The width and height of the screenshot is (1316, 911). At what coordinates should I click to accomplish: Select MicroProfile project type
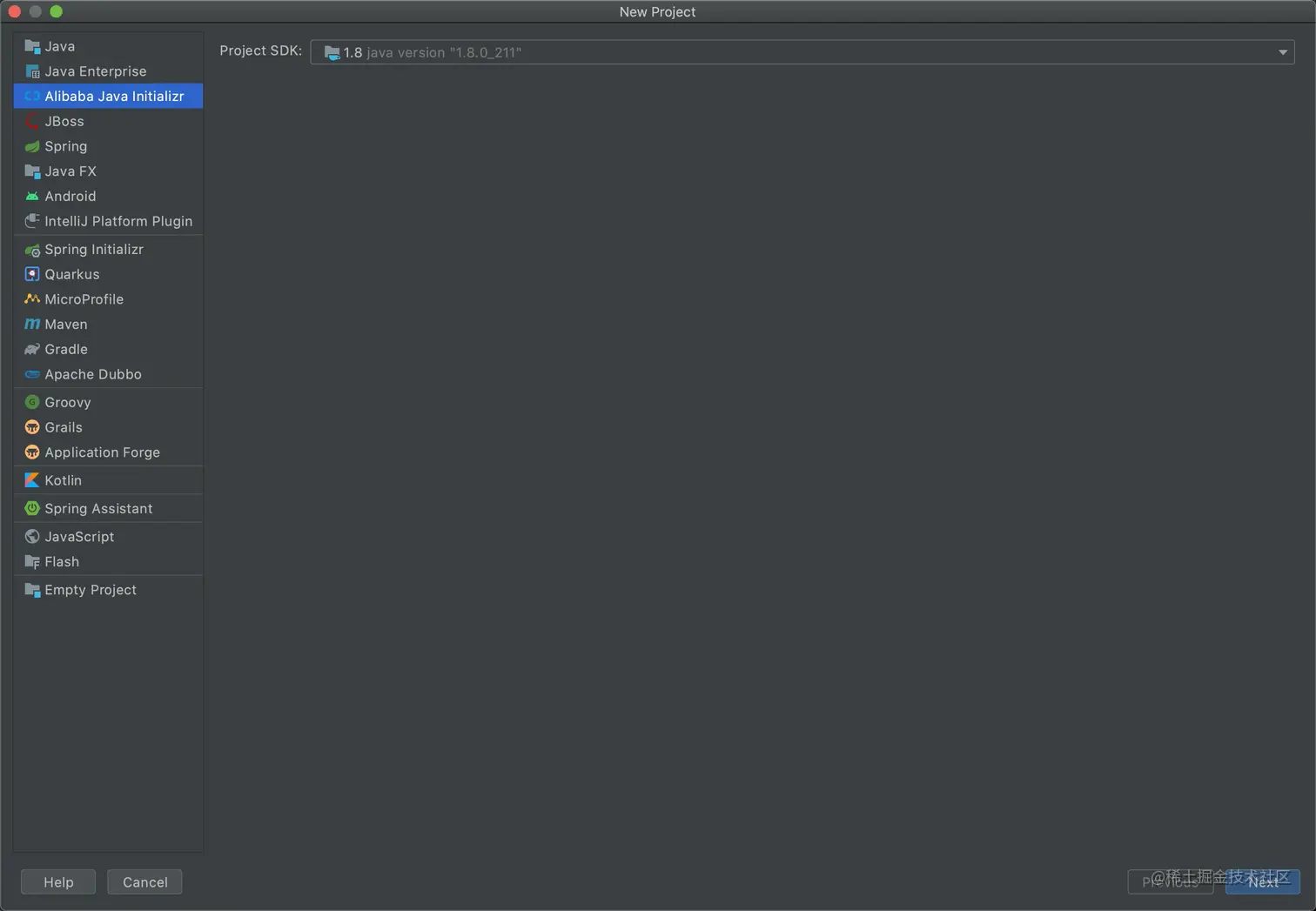pos(108,299)
